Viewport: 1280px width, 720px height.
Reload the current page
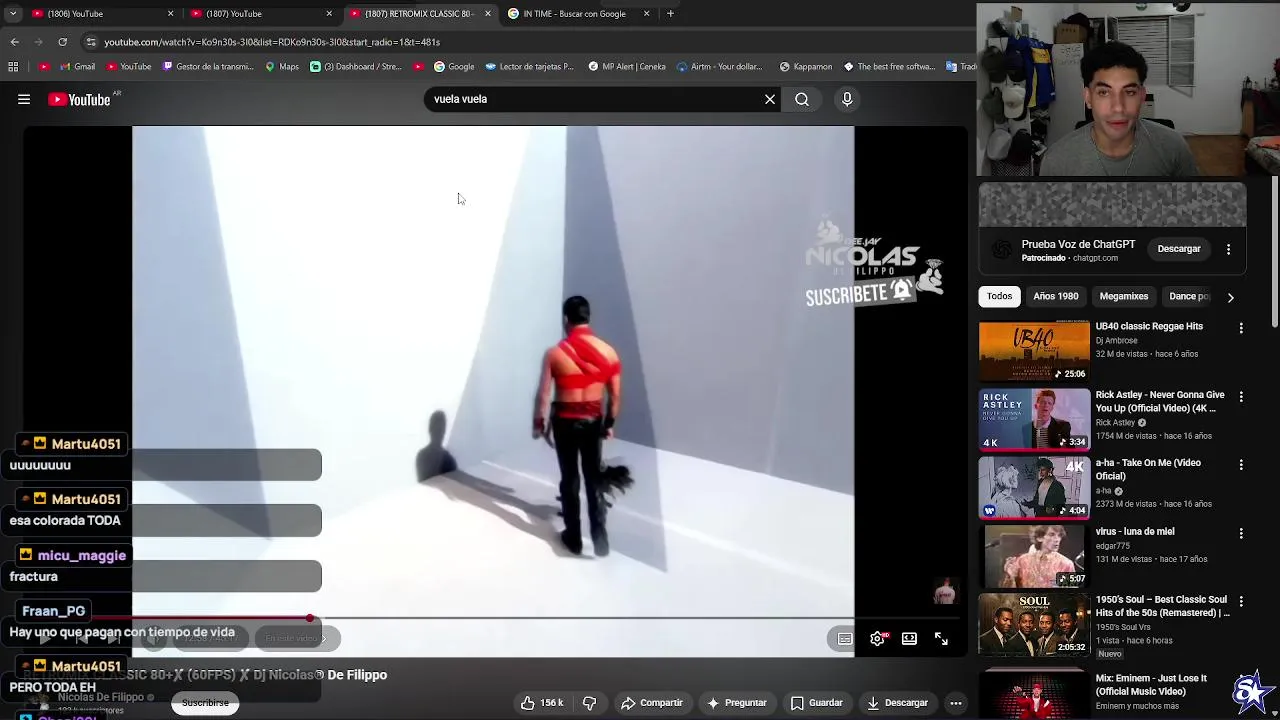62,42
